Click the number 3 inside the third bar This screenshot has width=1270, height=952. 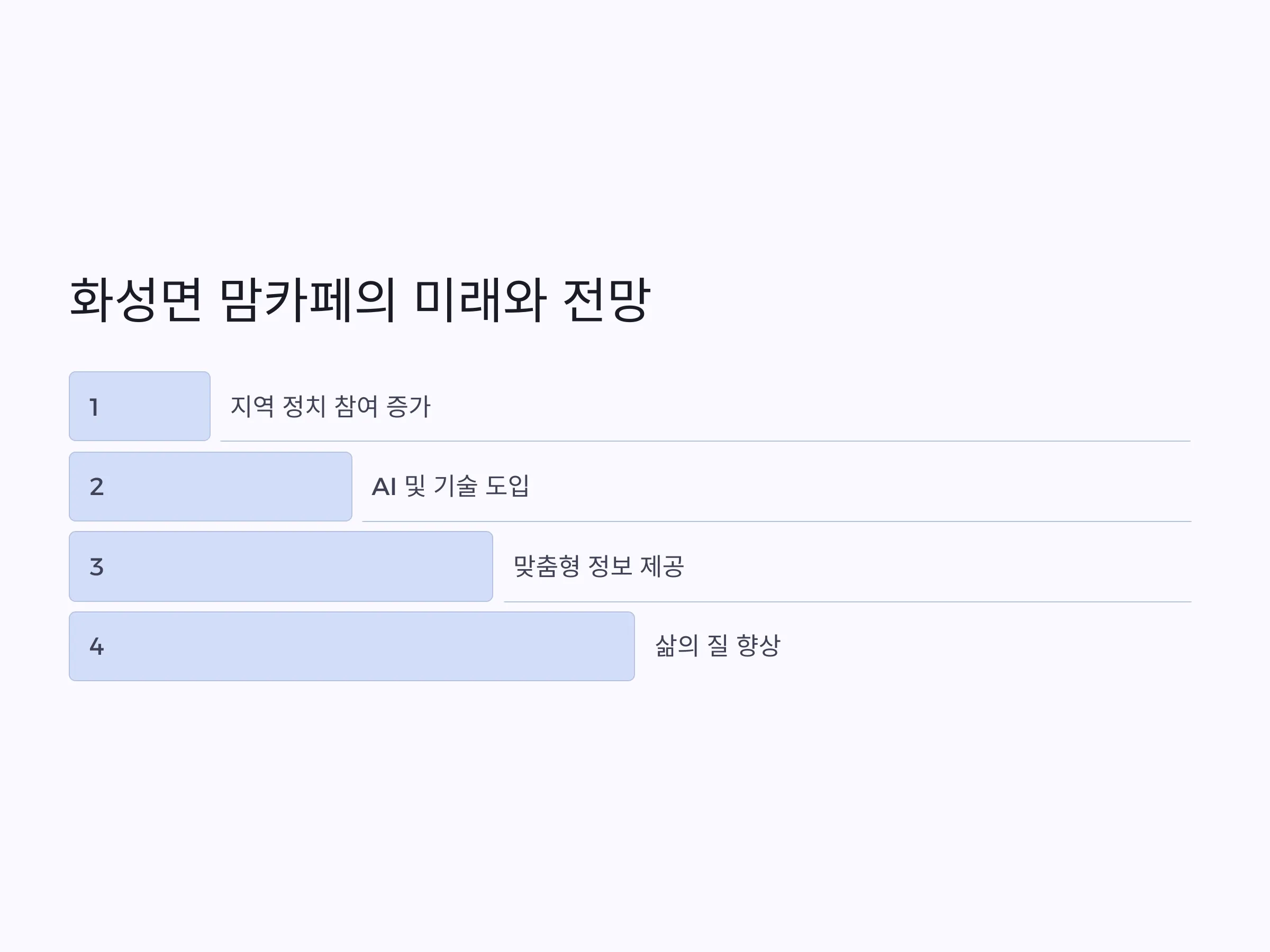pos(96,567)
